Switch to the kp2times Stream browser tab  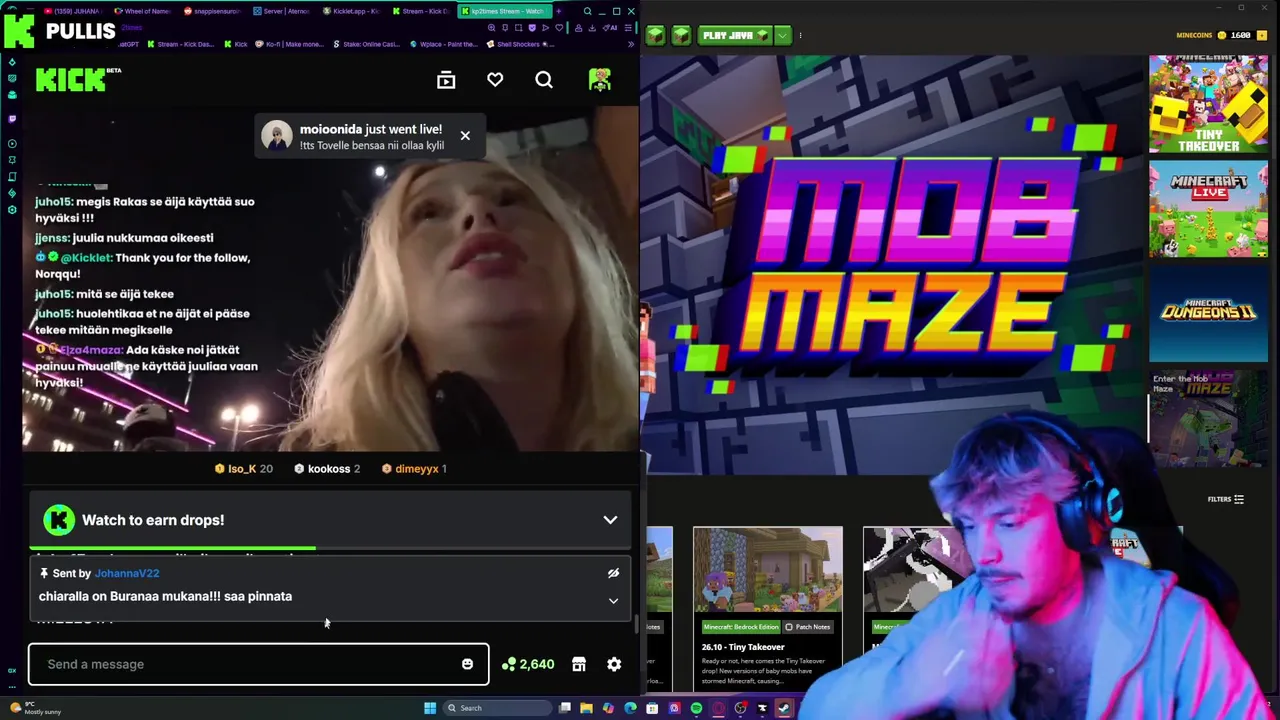(x=505, y=11)
